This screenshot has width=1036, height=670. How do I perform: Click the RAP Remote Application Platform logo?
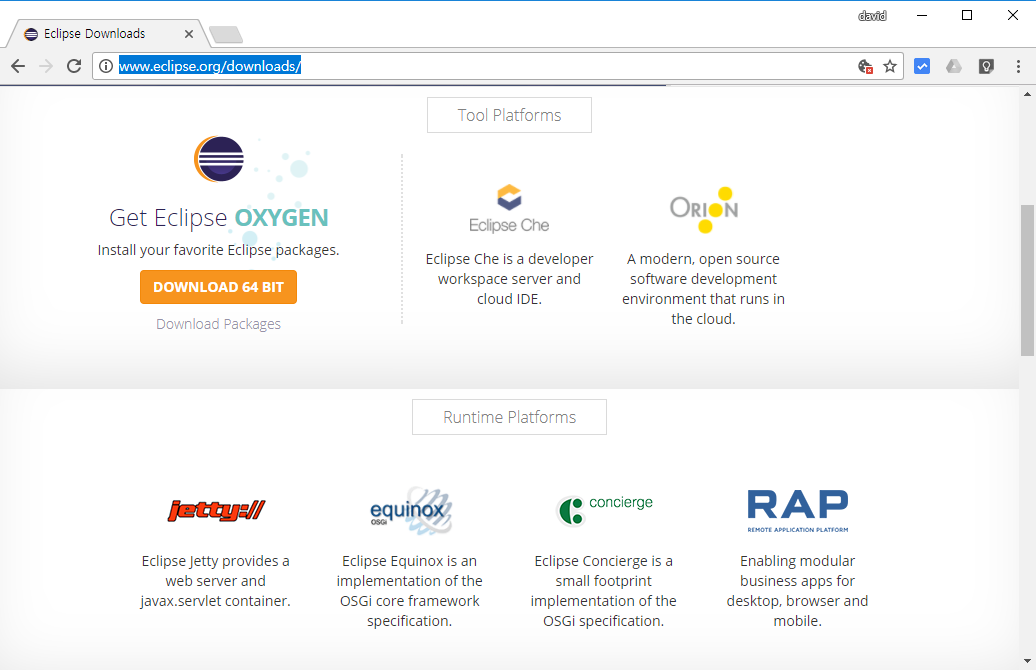click(797, 511)
